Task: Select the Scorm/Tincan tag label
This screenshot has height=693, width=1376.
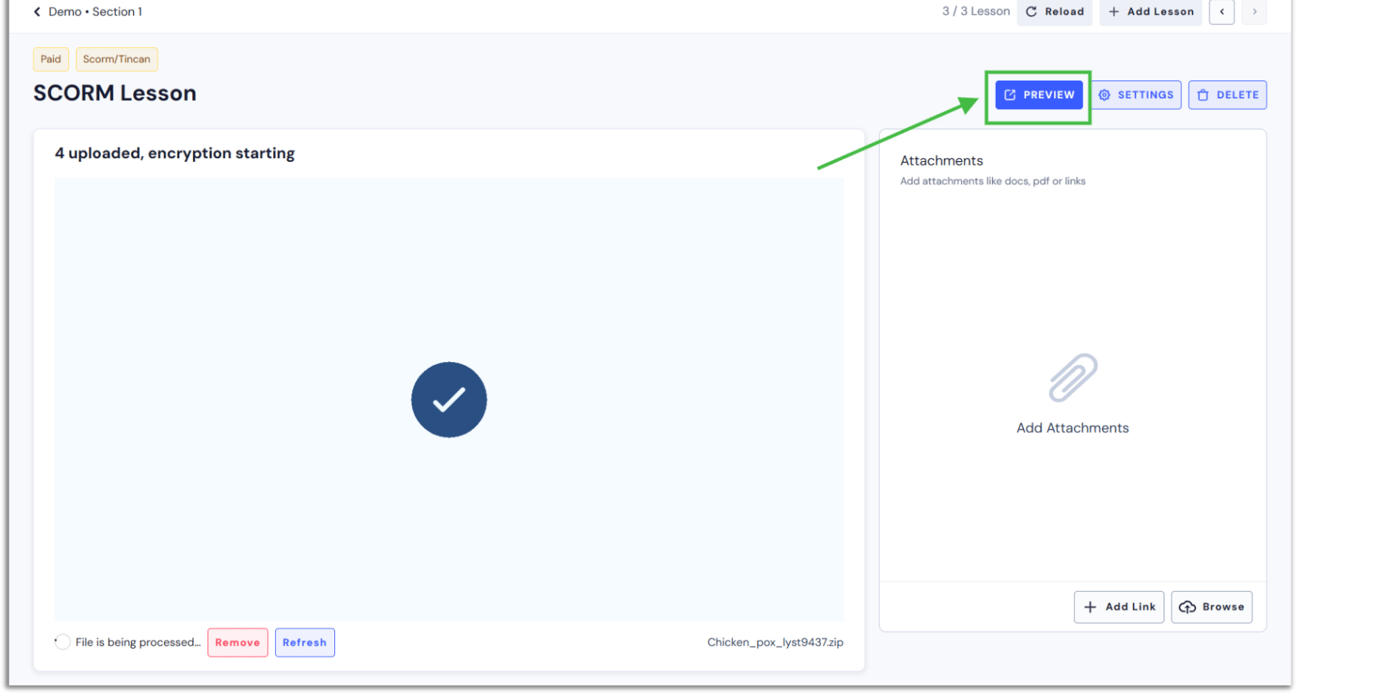Action: point(116,59)
